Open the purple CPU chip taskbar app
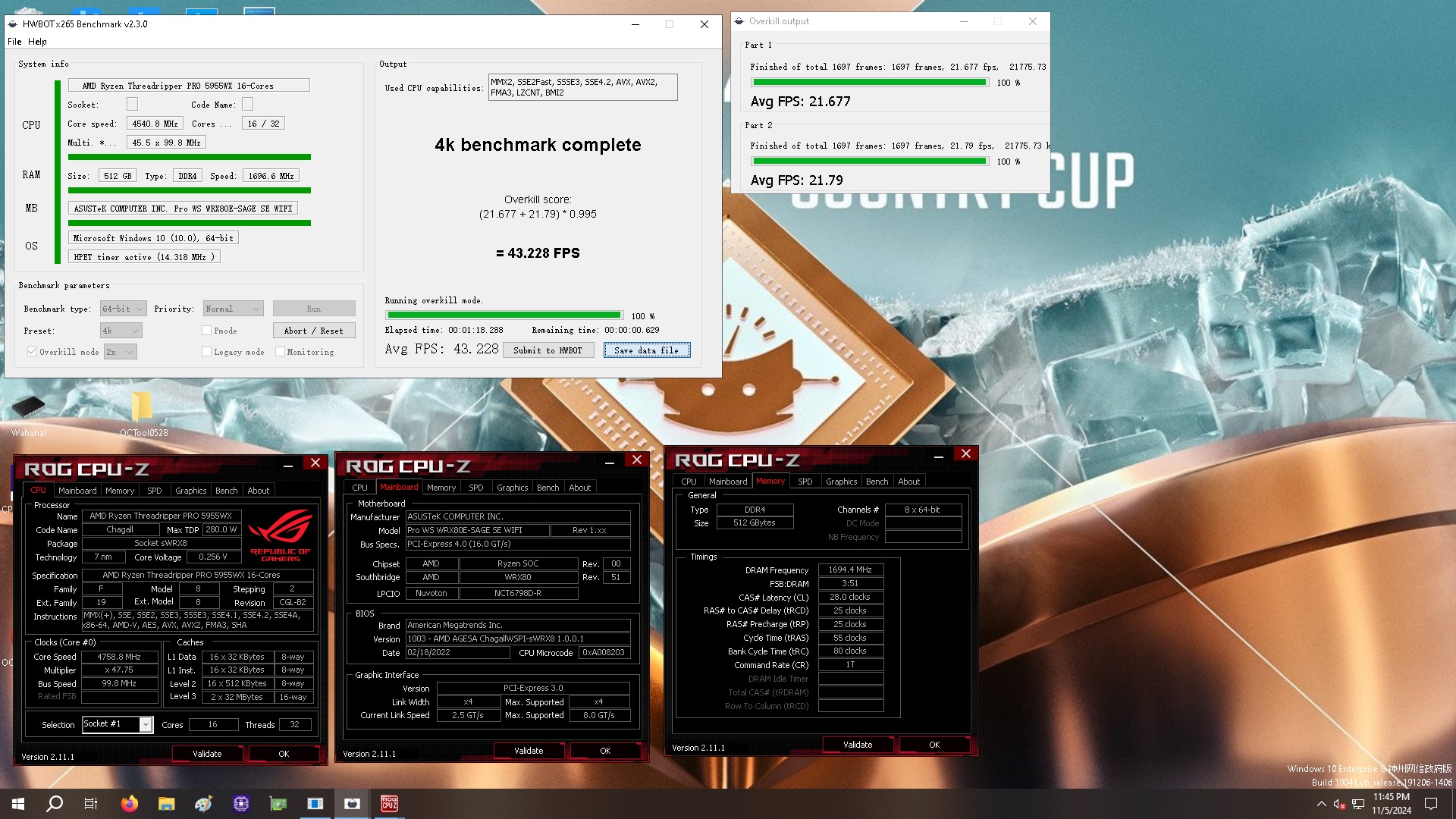The image size is (1456, 819). 241,804
